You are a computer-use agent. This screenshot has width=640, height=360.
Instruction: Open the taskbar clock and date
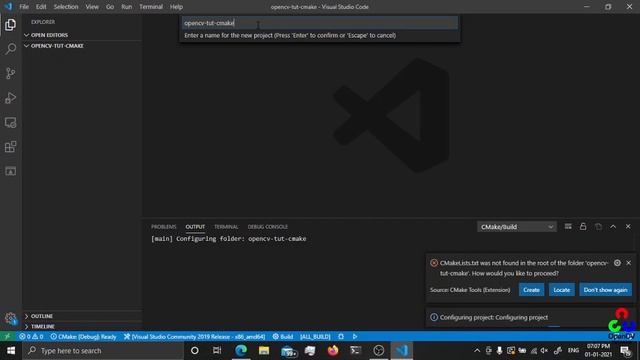point(598,351)
